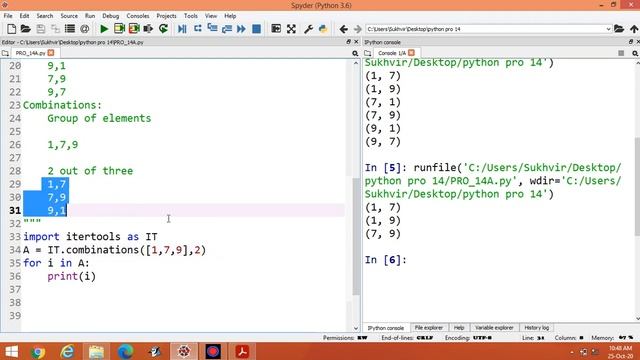Viewport: 640px width, 360px height.
Task: Open the Consoles menu
Action: [138, 16]
